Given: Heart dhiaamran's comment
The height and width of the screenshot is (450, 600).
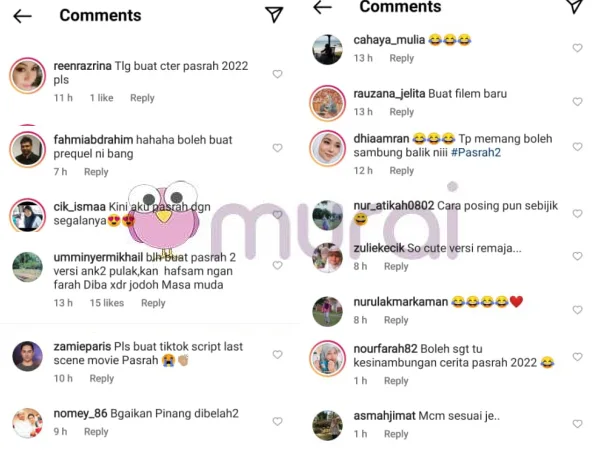Looking at the screenshot, I should (x=577, y=147).
